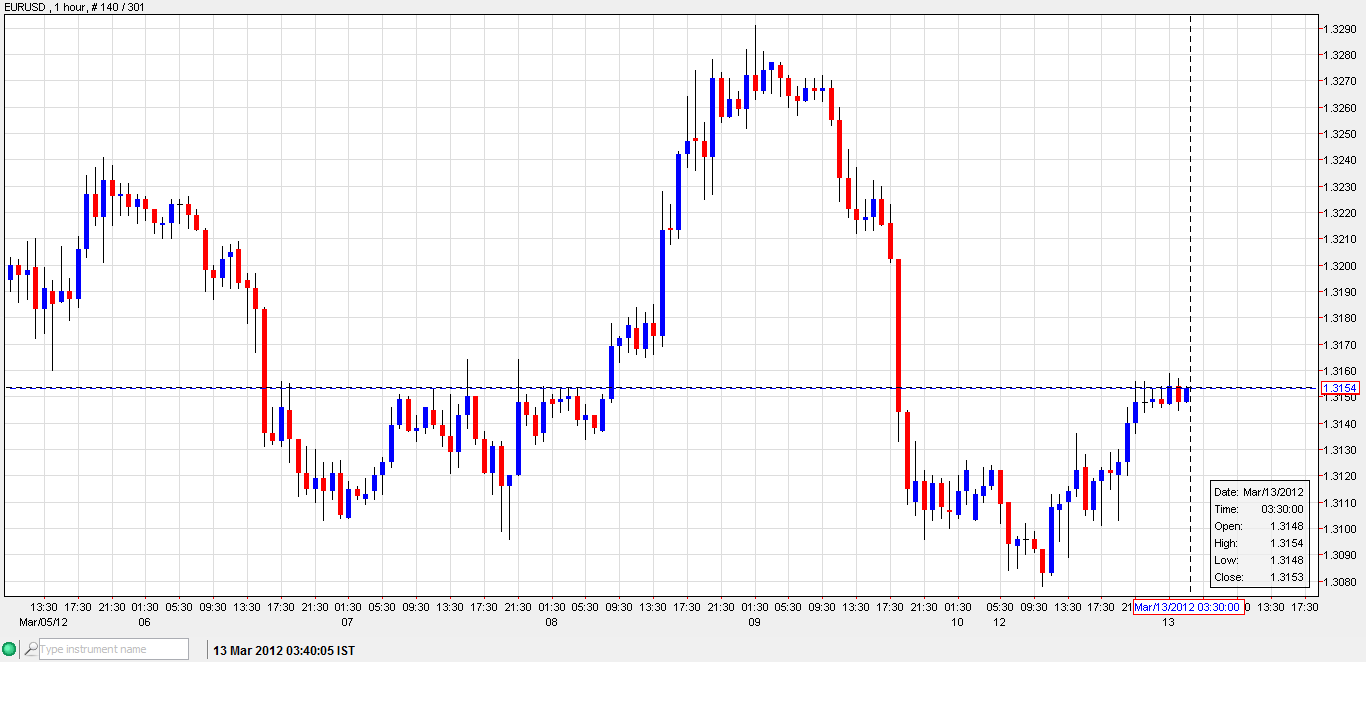
Task: Select the "Close: 1.3153" row in the info box
Action: pos(1259,577)
